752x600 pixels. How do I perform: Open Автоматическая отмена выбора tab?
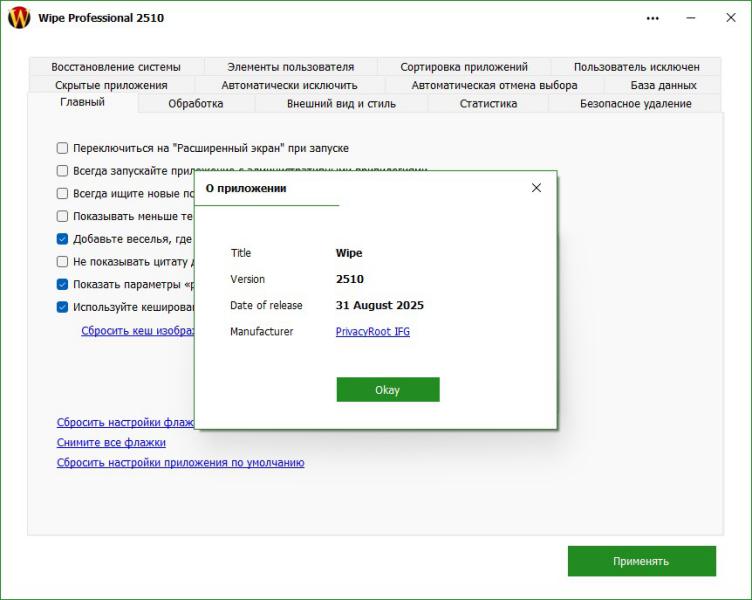[494, 85]
